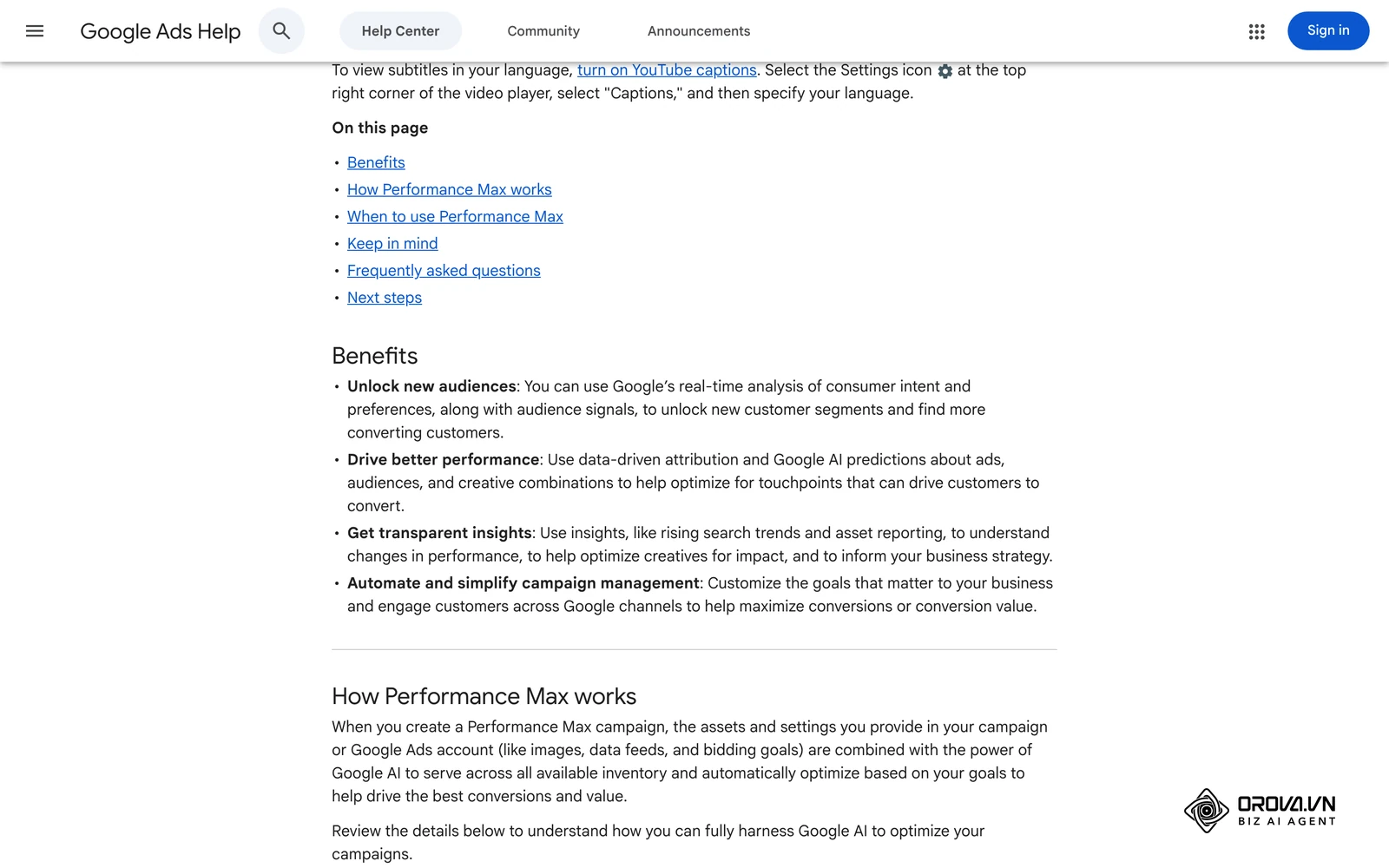Image resolution: width=1389 pixels, height=868 pixels.
Task: Jump to Keep in mind link
Action: pyautogui.click(x=392, y=243)
